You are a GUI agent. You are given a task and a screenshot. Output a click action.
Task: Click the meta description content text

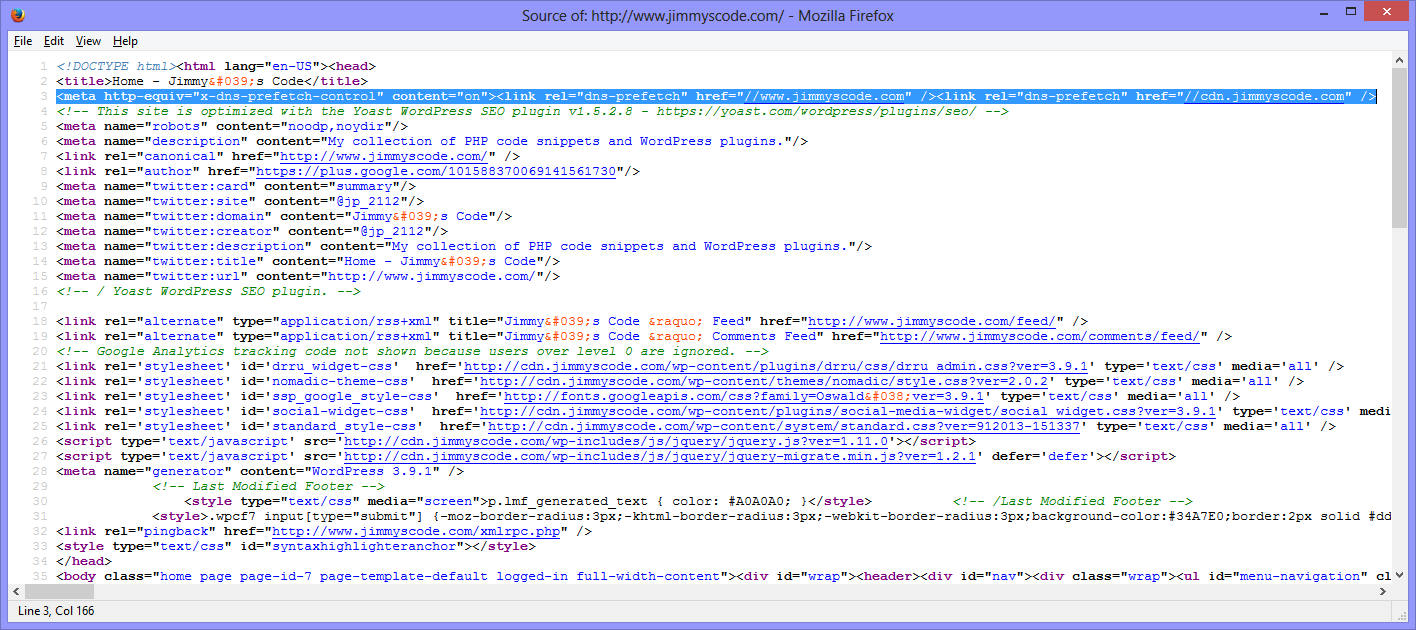pos(556,141)
